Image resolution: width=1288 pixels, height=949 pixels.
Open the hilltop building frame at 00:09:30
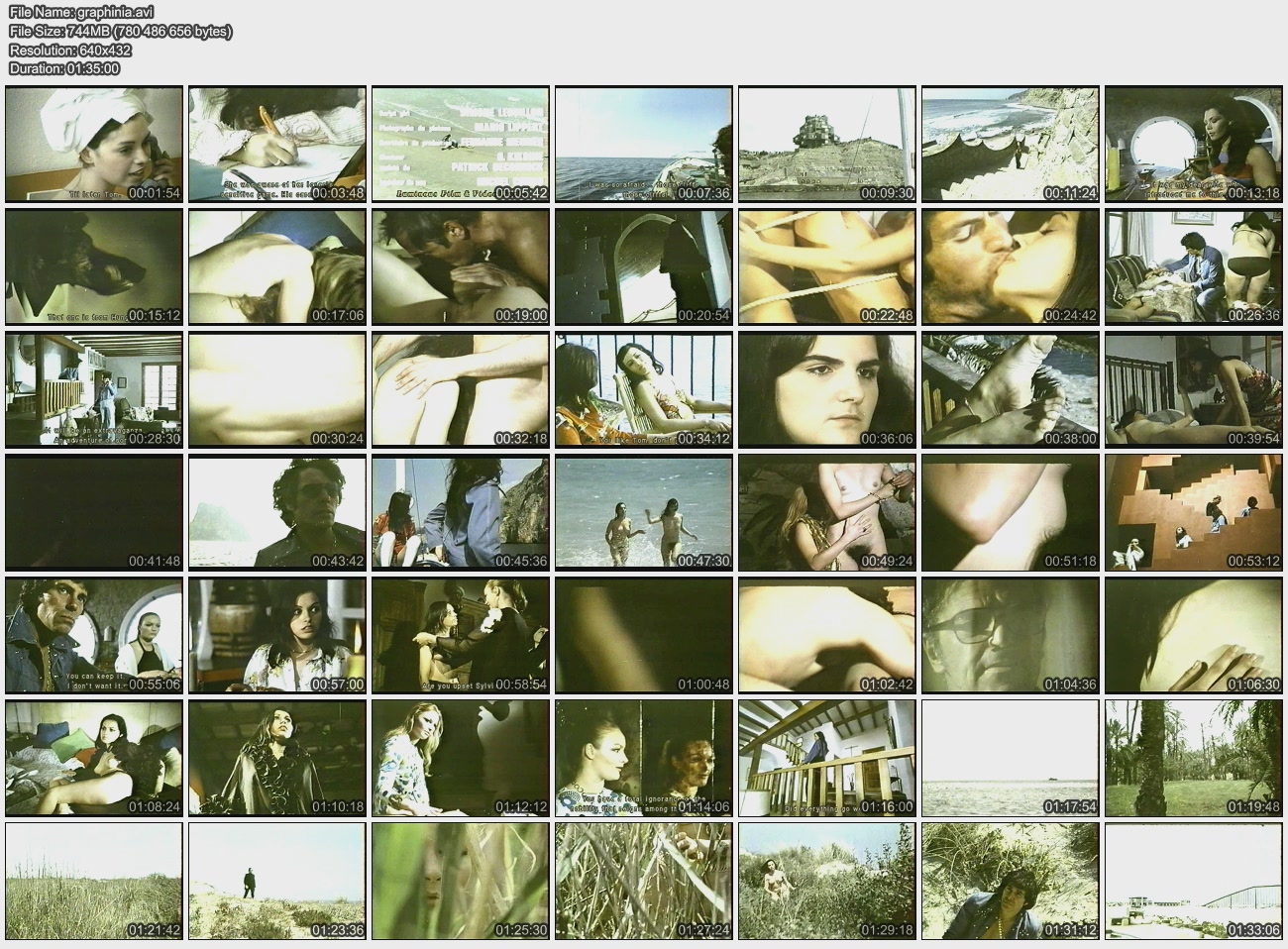point(827,145)
